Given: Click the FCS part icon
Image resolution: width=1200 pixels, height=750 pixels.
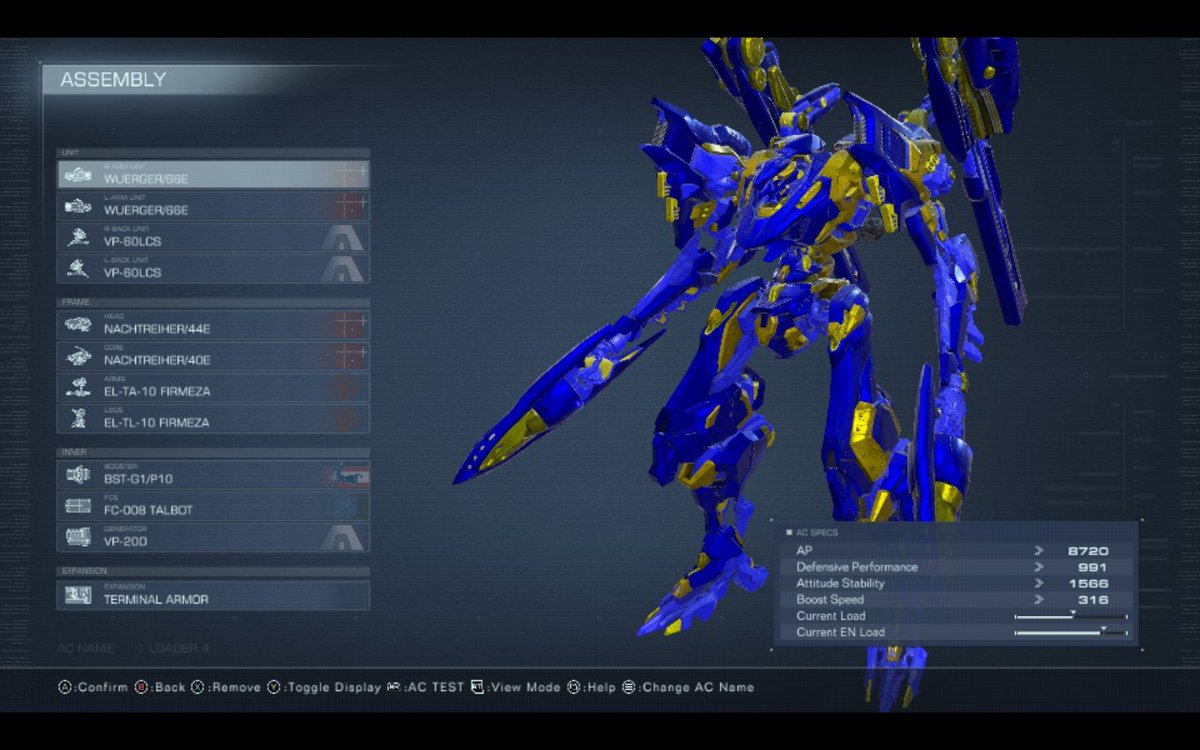Looking at the screenshot, I should pyautogui.click(x=78, y=506).
